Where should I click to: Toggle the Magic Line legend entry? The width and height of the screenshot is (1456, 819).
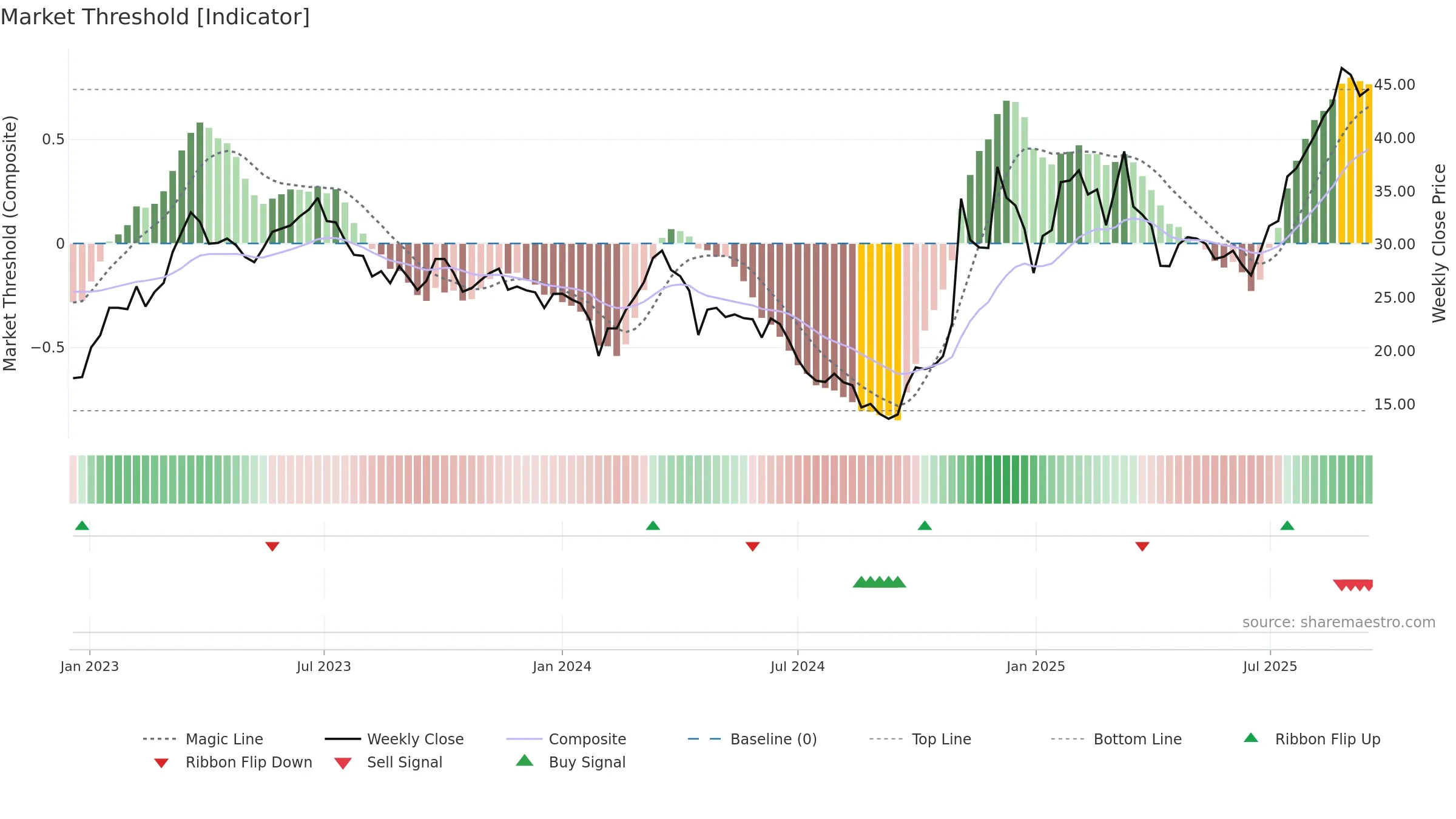pyautogui.click(x=203, y=739)
